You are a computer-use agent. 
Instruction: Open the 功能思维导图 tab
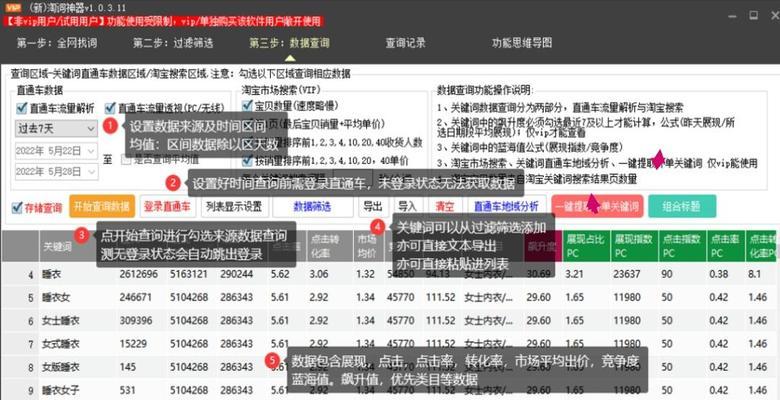pyautogui.click(x=522, y=43)
